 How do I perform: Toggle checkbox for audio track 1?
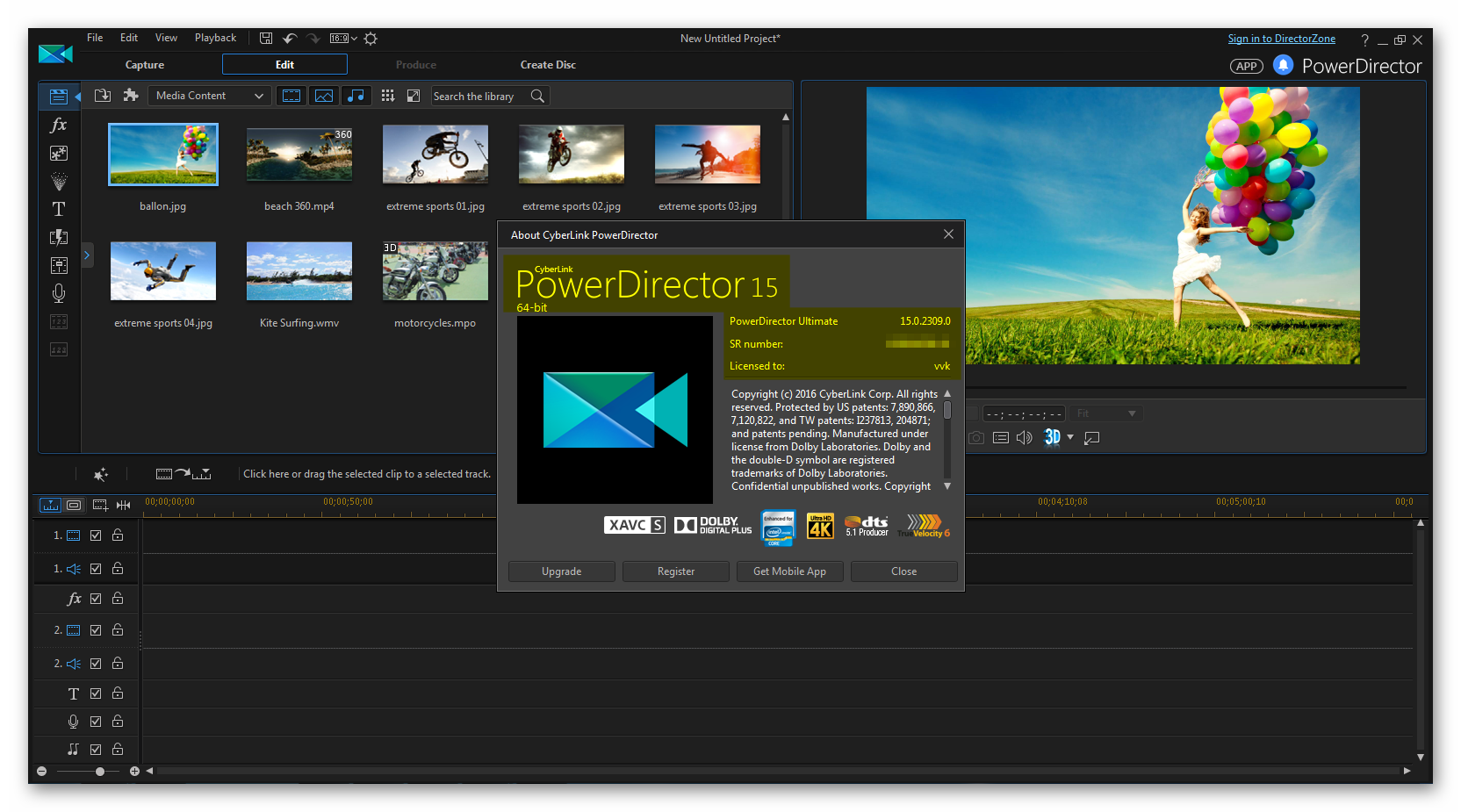(96, 569)
